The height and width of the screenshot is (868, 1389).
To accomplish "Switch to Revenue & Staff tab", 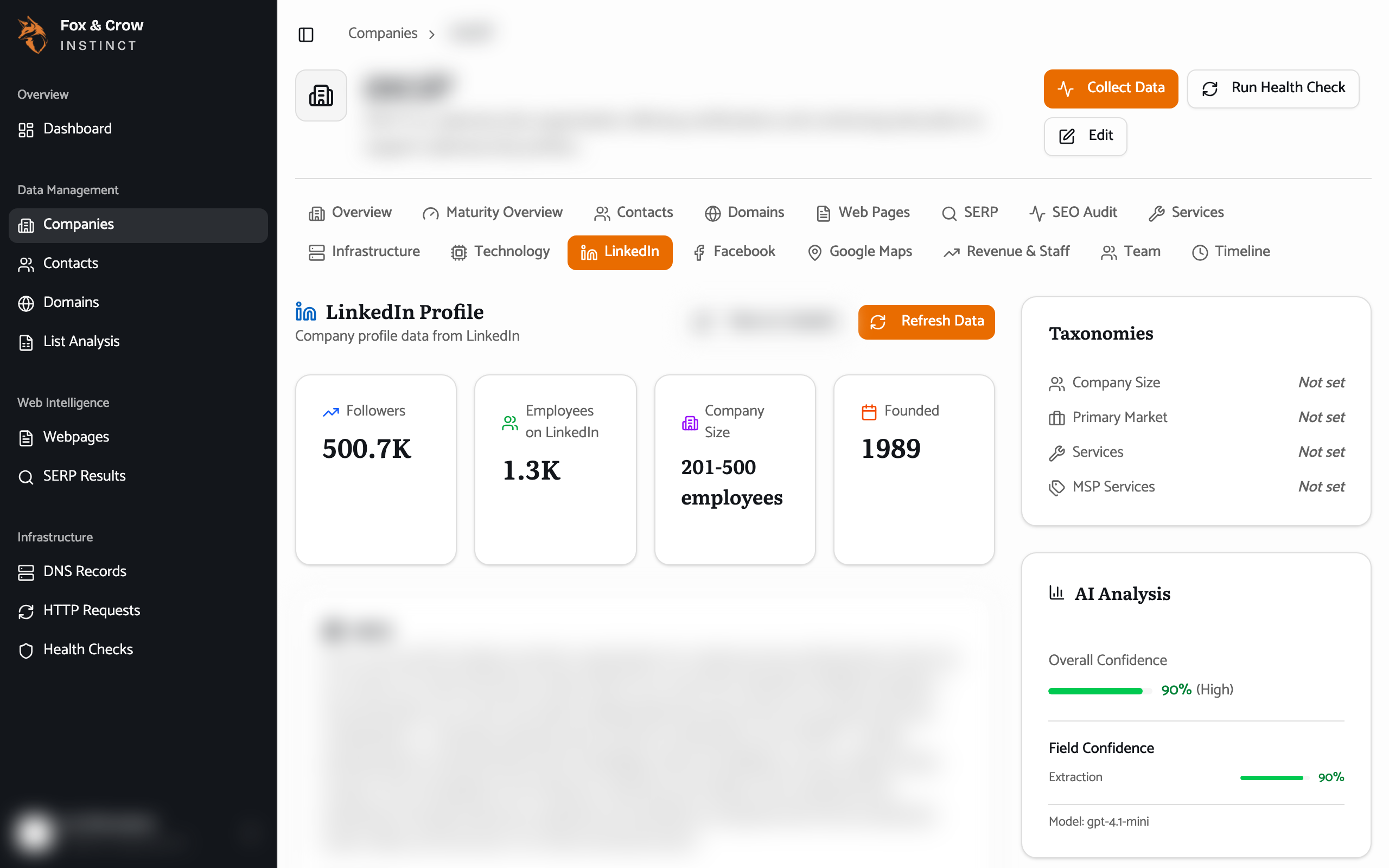I will point(1006,252).
